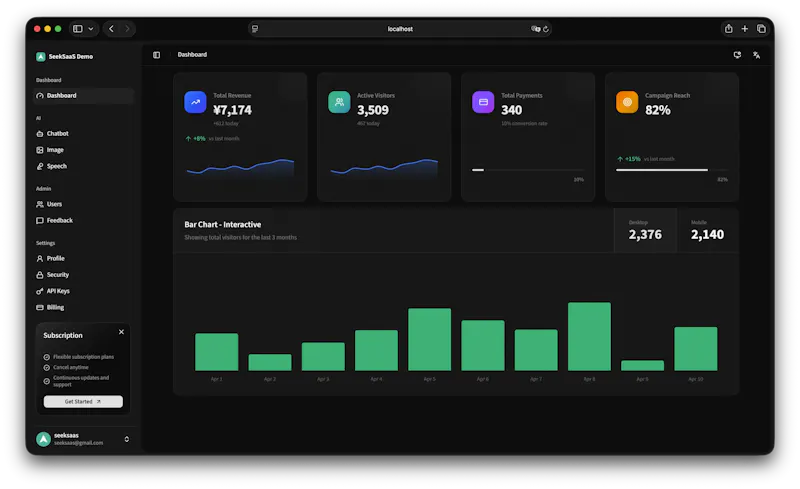Click the Get Started button
Image resolution: width=800 pixels, height=489 pixels.
click(83, 402)
